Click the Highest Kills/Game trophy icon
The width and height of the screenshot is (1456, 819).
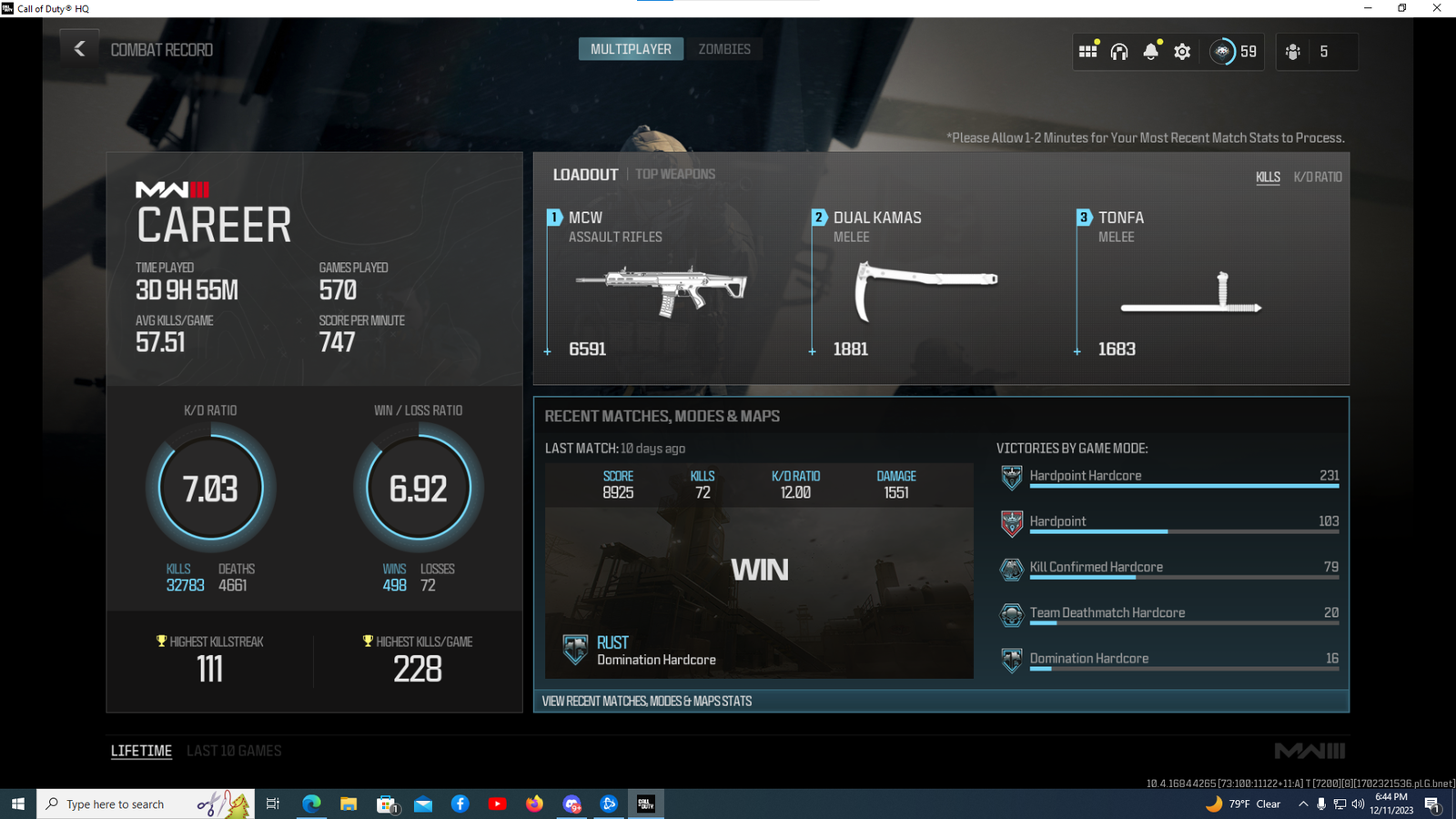(x=368, y=642)
